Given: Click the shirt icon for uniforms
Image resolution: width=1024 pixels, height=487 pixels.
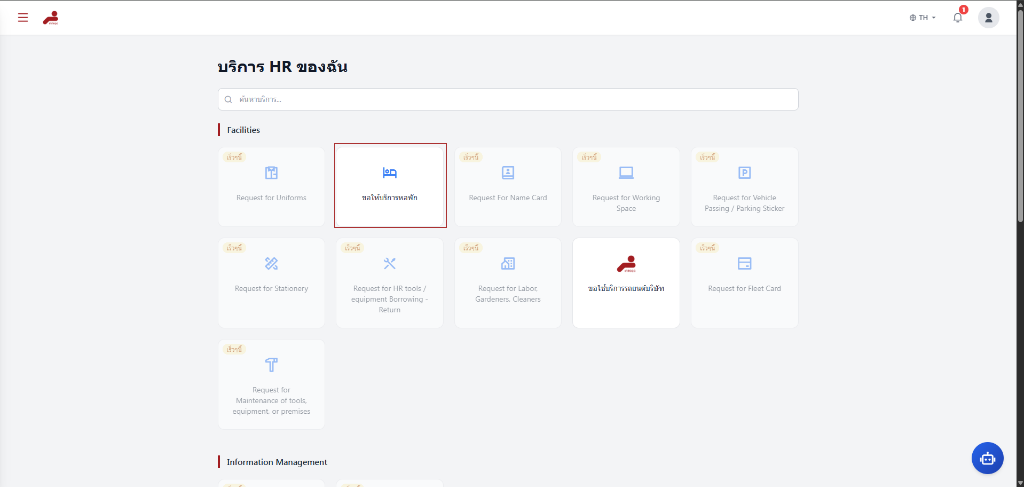Looking at the screenshot, I should (x=272, y=173).
